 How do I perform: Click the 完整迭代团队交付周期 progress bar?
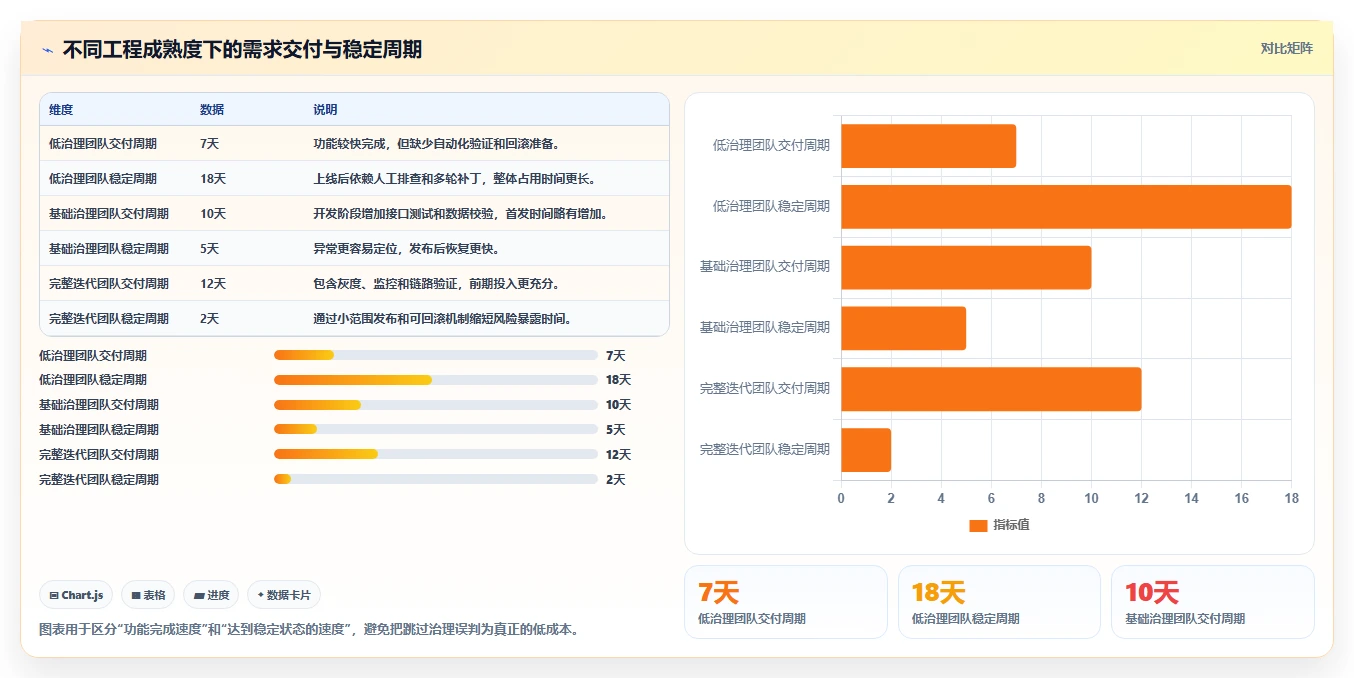pos(436,454)
